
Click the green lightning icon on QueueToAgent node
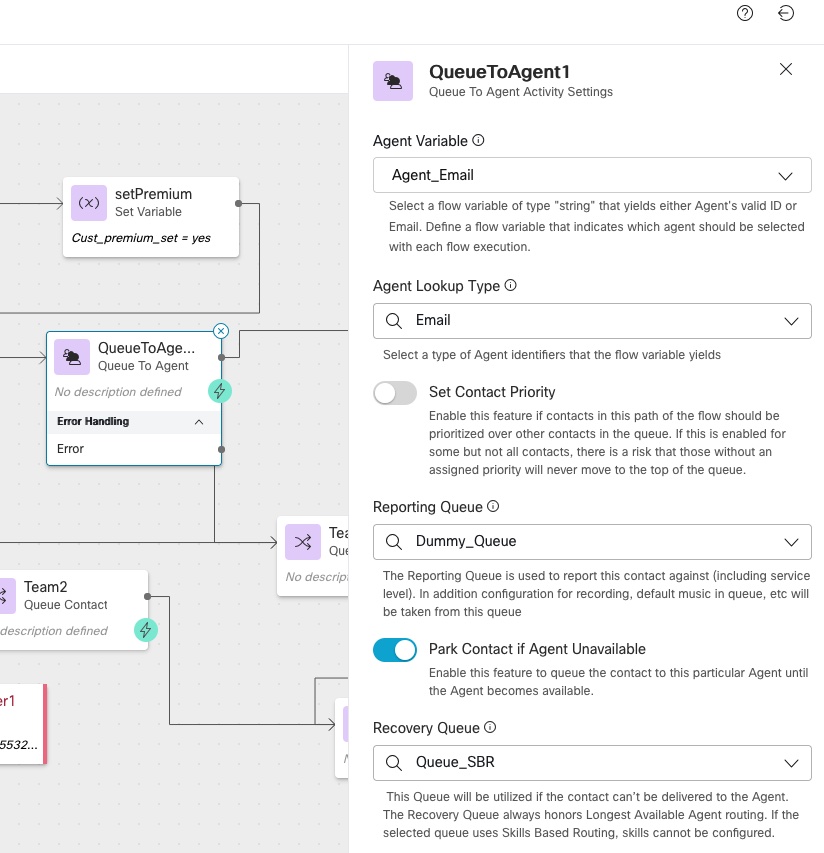coord(220,391)
